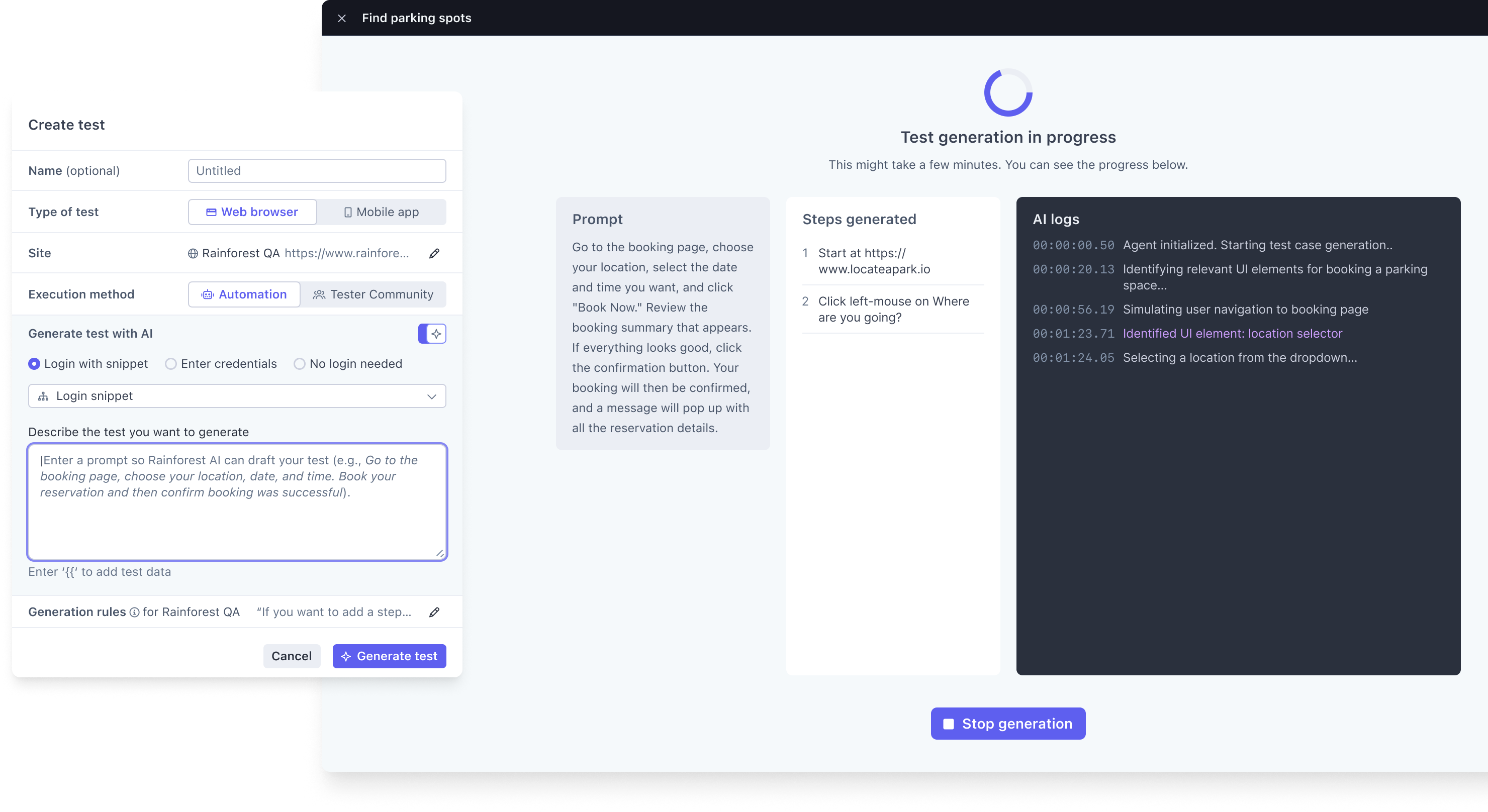
Task: Click the snippet icon in Login snippet field
Action: [x=43, y=396]
